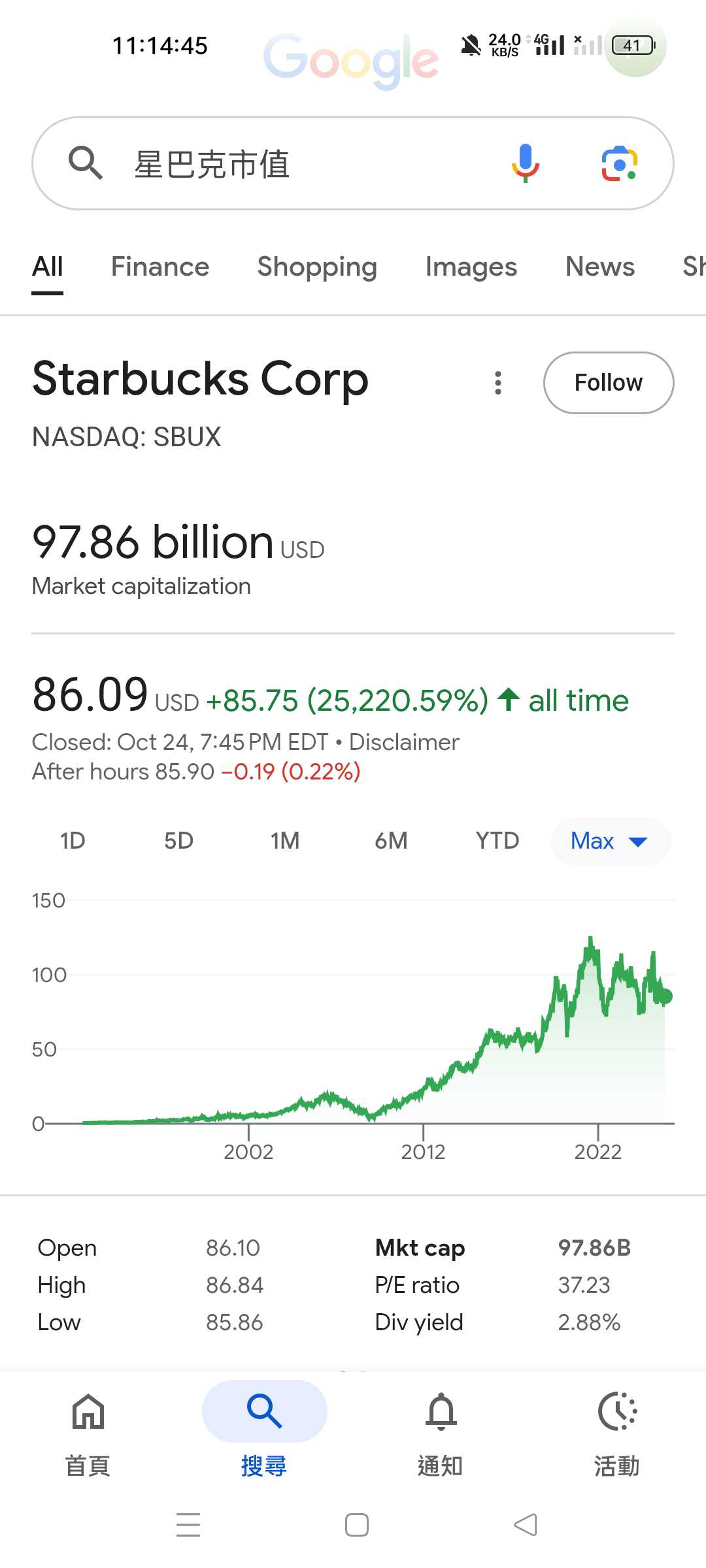The image size is (706, 1568).
Task: Tap the voice search microphone icon
Action: (525, 163)
